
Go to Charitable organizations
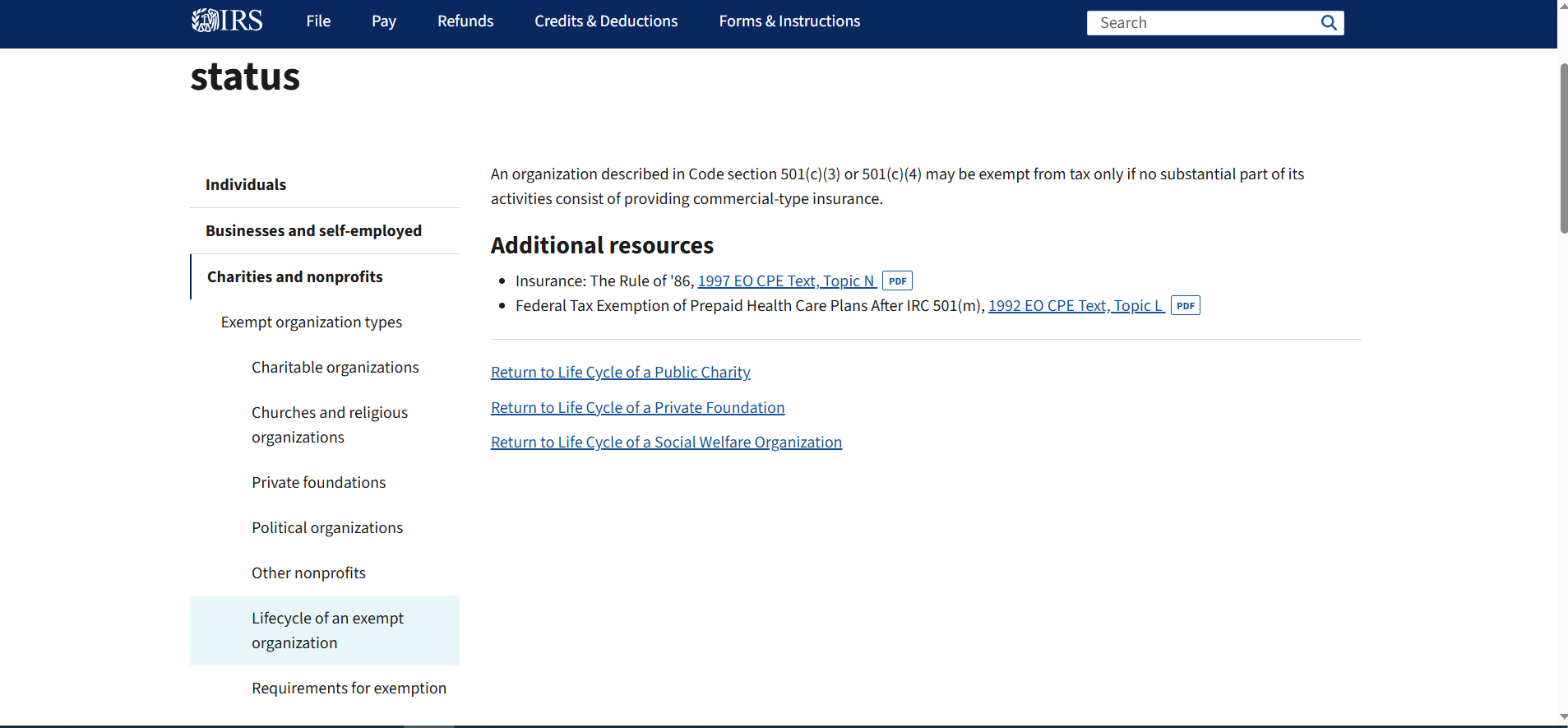pos(335,368)
